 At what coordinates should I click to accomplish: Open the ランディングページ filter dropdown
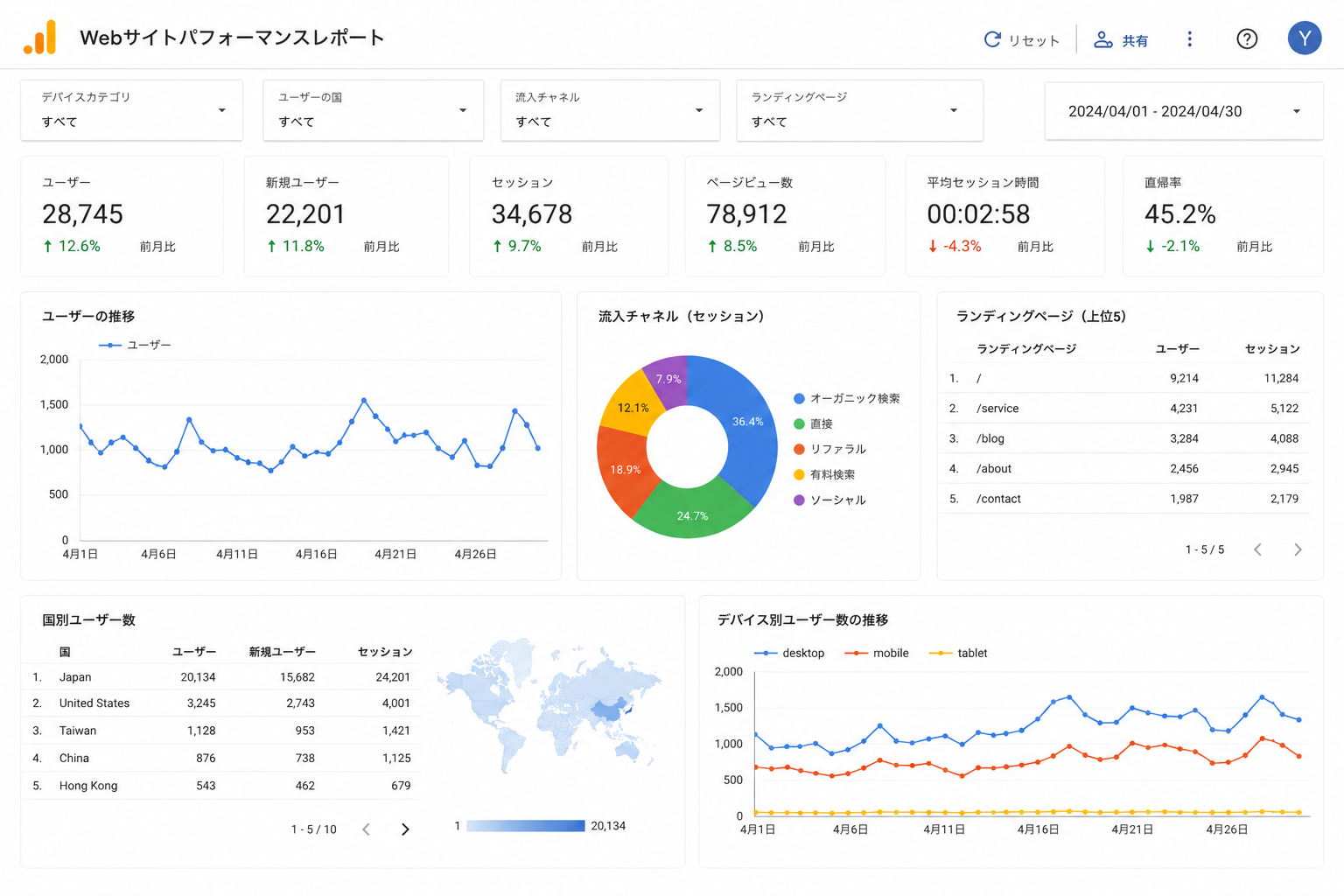click(859, 110)
